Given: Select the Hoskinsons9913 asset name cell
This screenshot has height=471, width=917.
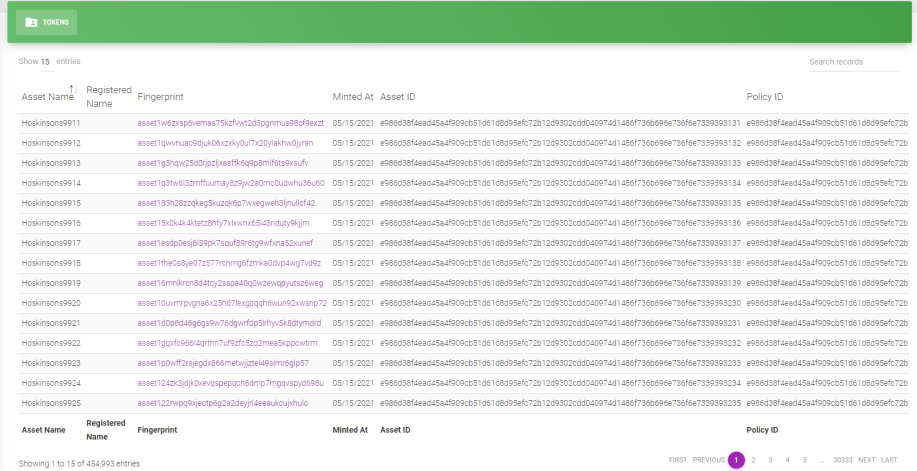Looking at the screenshot, I should tap(51, 163).
